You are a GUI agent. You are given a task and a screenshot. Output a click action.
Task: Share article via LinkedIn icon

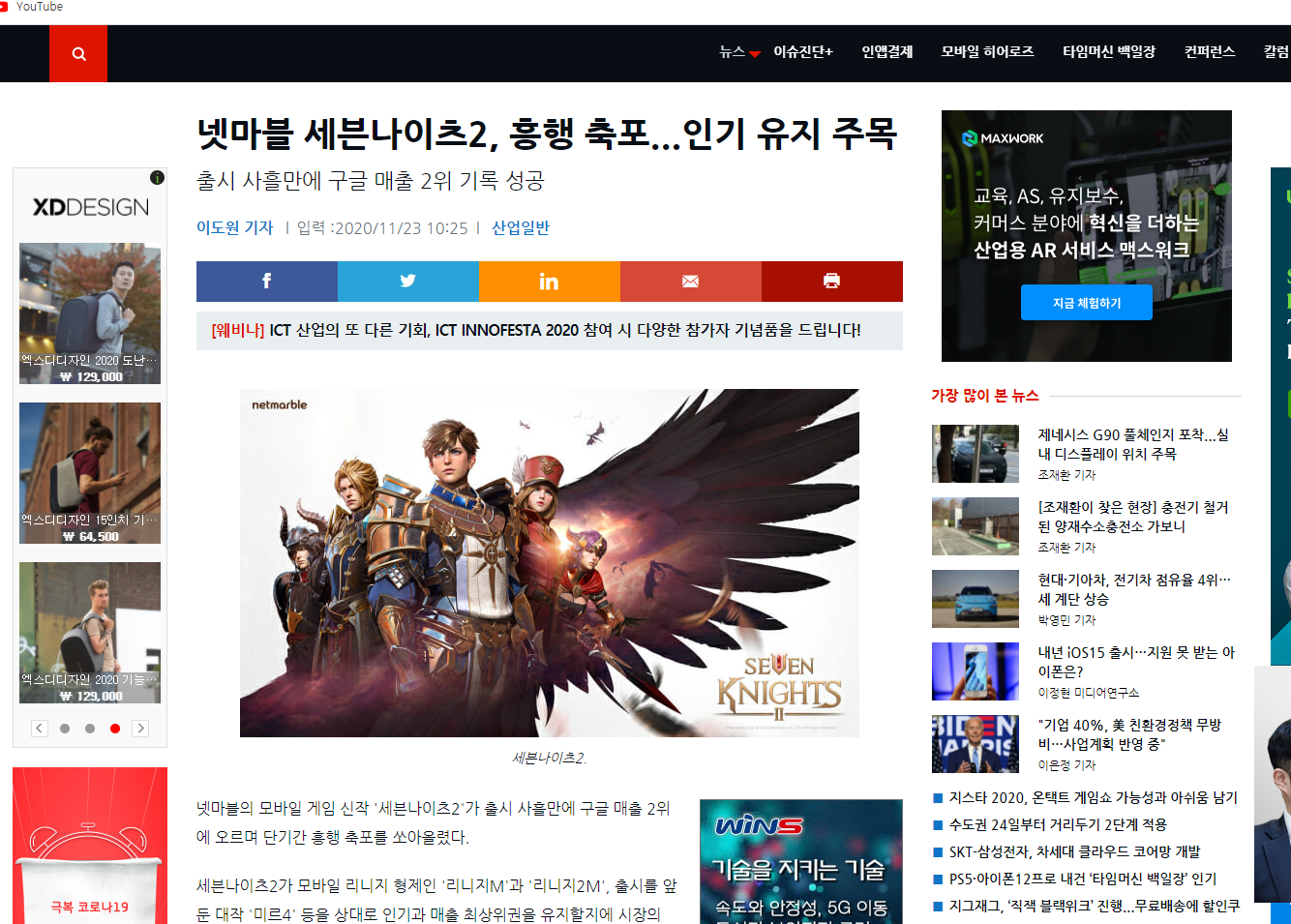coord(550,282)
